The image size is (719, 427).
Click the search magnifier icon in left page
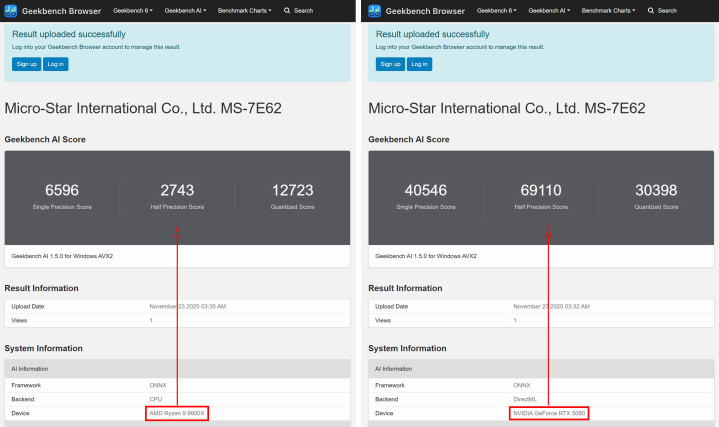287,10
